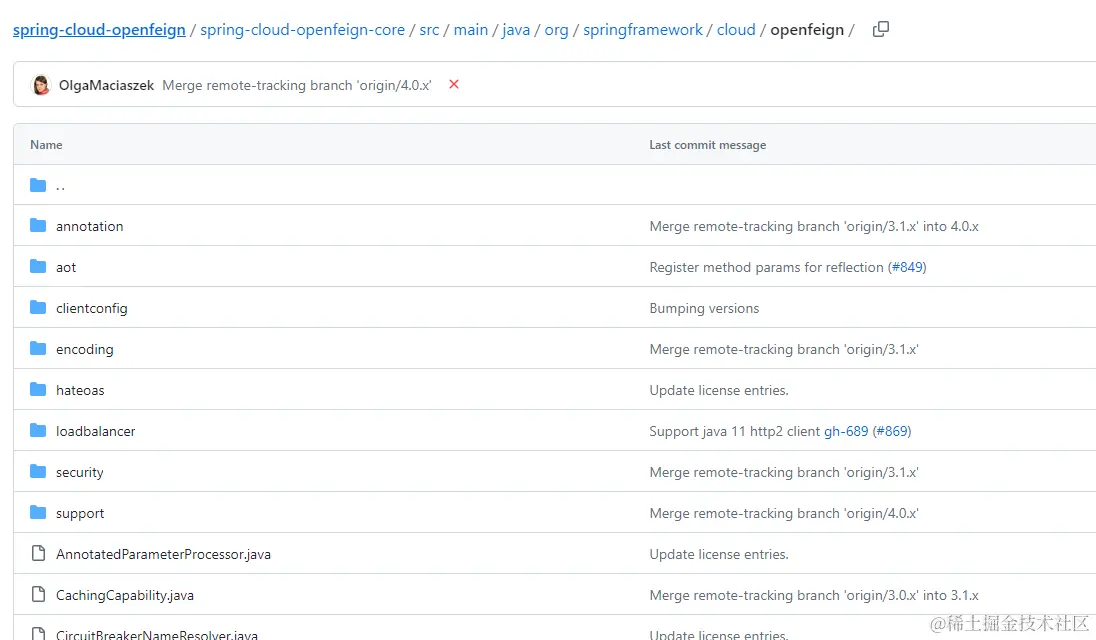
Task: Open the security folder
Action: (x=80, y=472)
